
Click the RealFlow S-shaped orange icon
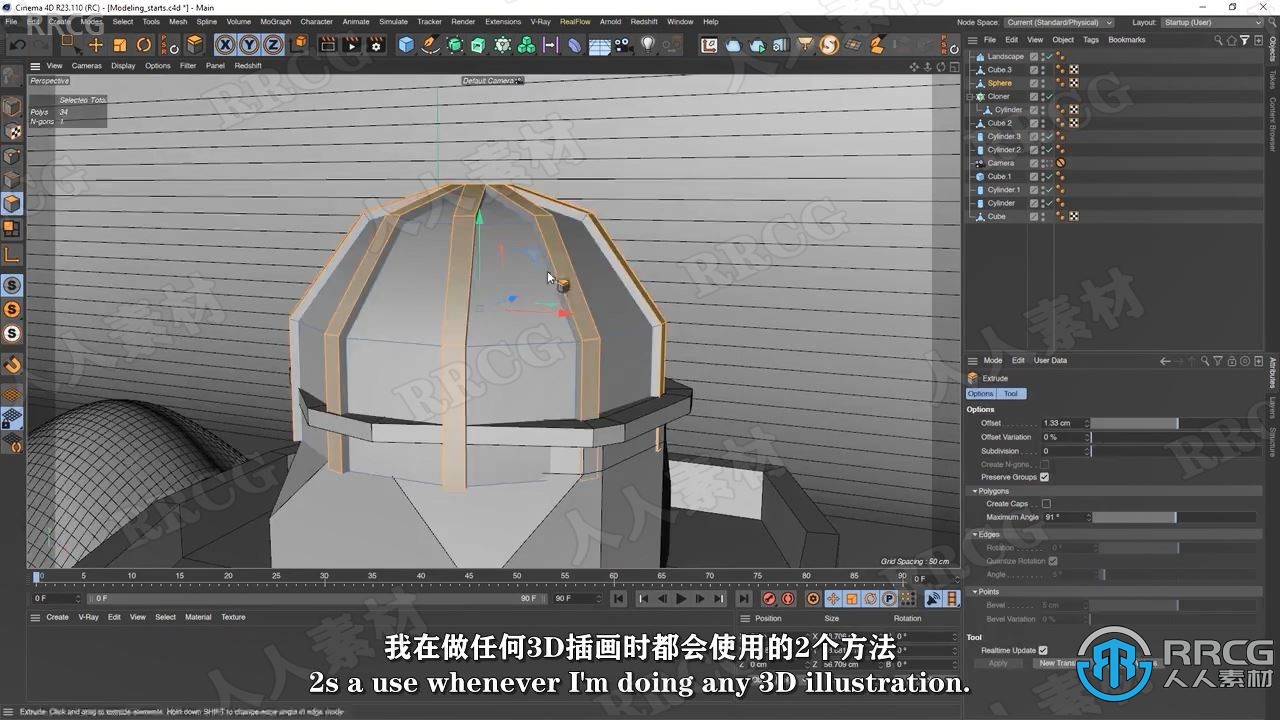pos(829,45)
